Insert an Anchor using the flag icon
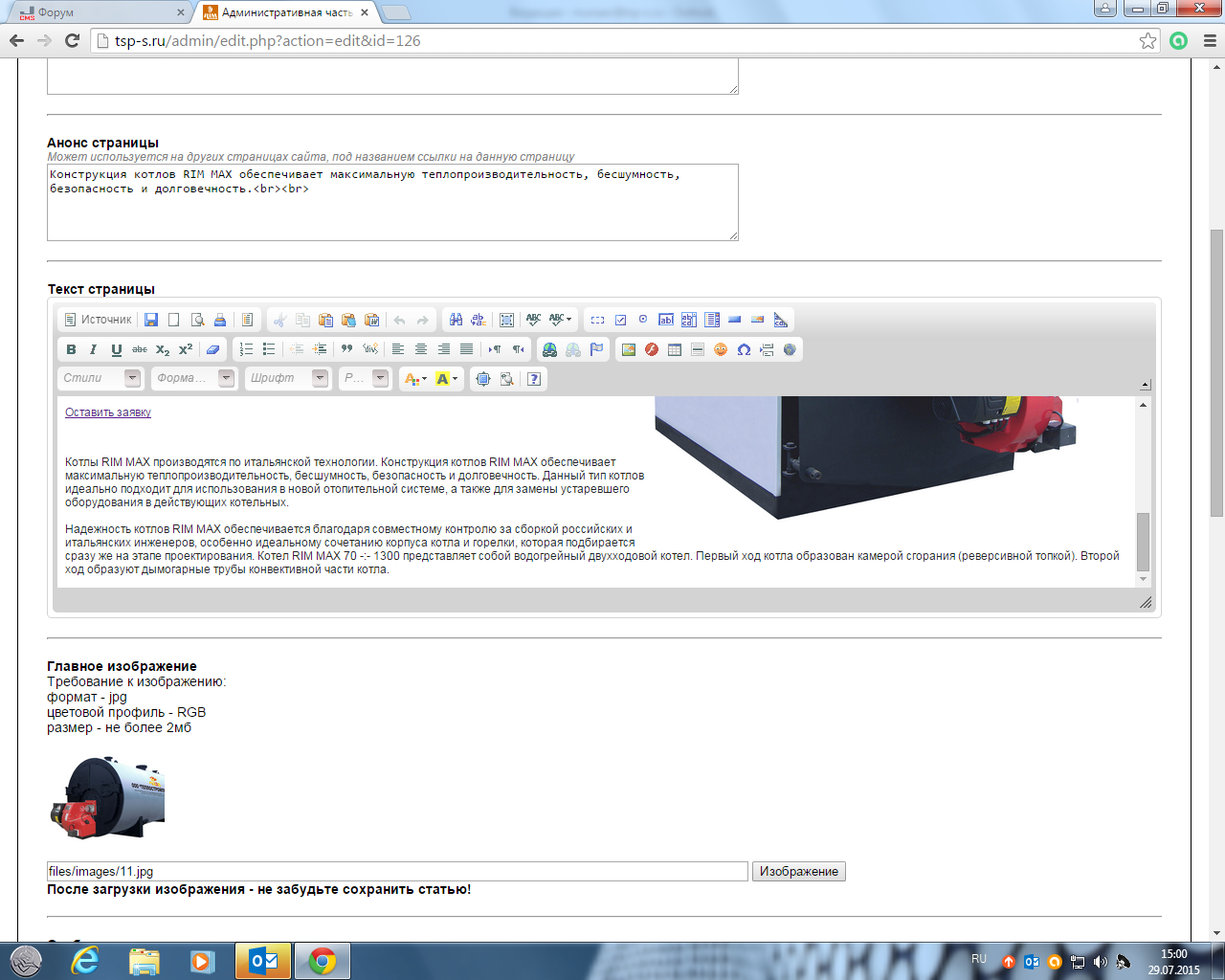Screen dimensions: 1225x980 (x=596, y=349)
